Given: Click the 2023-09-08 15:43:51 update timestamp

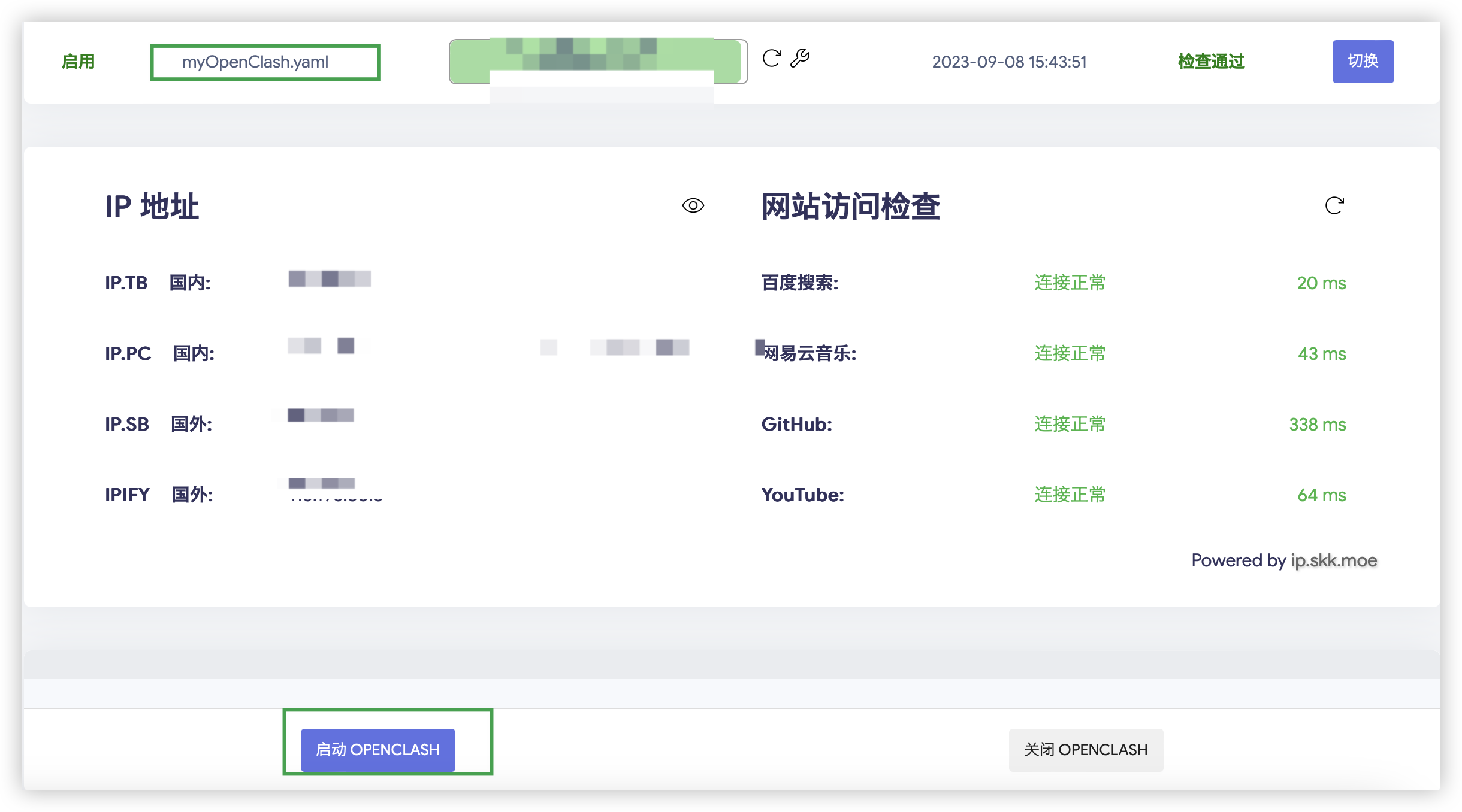Looking at the screenshot, I should coord(1009,62).
